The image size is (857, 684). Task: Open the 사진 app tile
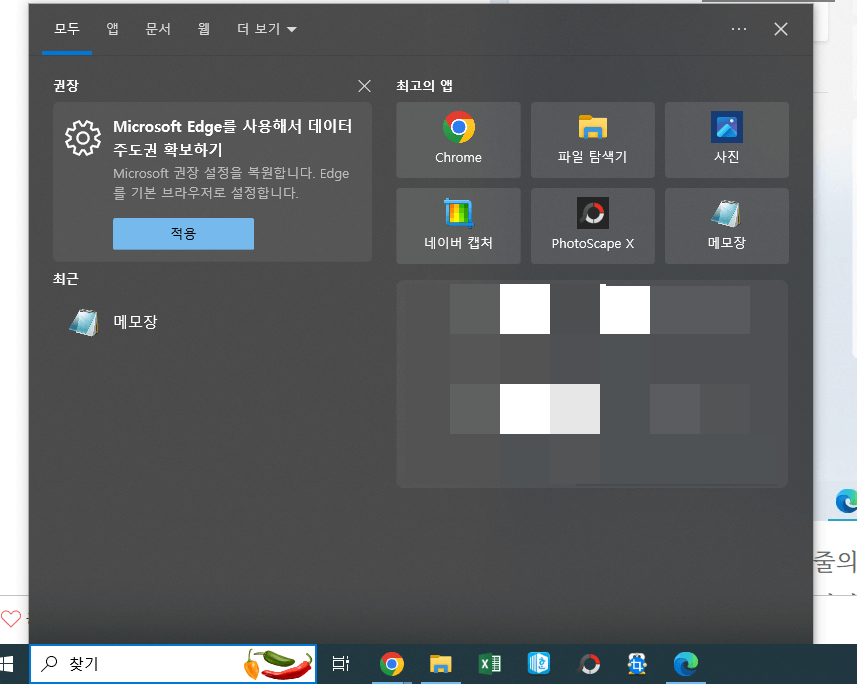[726, 140]
